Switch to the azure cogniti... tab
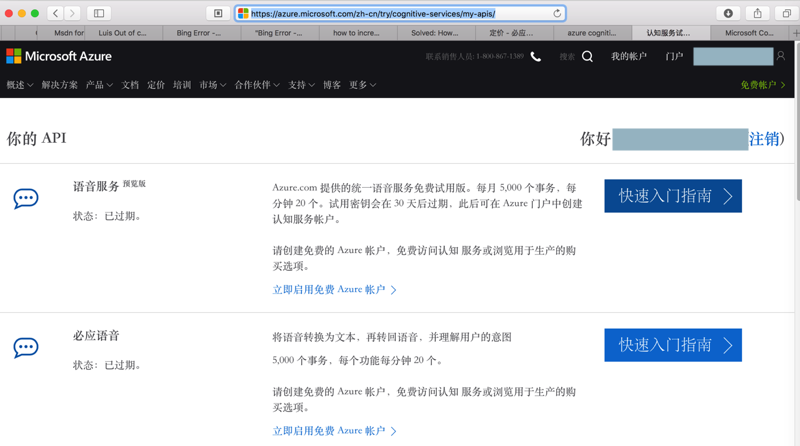 pyautogui.click(x=592, y=33)
